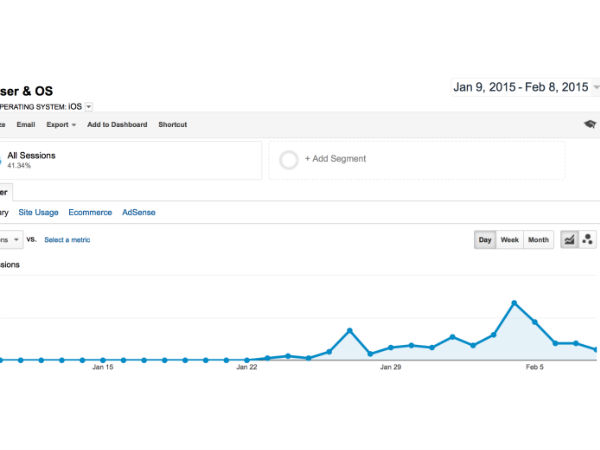The image size is (600, 450).
Task: Open the education graduation cap icon
Action: [590, 125]
